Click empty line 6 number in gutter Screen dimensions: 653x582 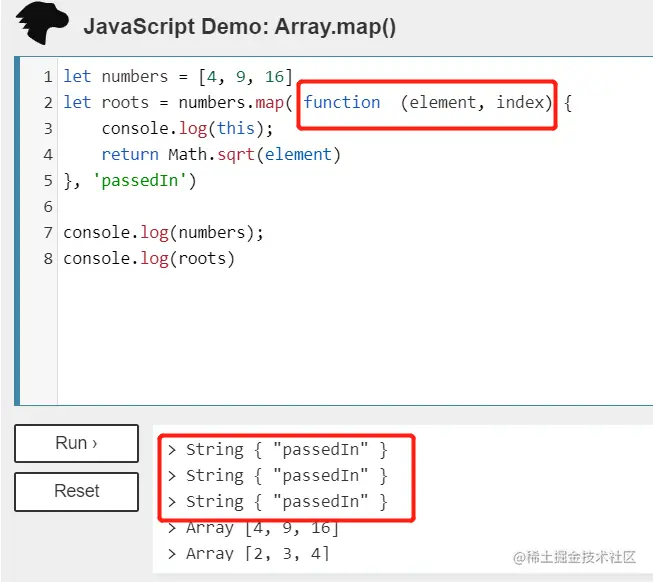tap(48, 207)
